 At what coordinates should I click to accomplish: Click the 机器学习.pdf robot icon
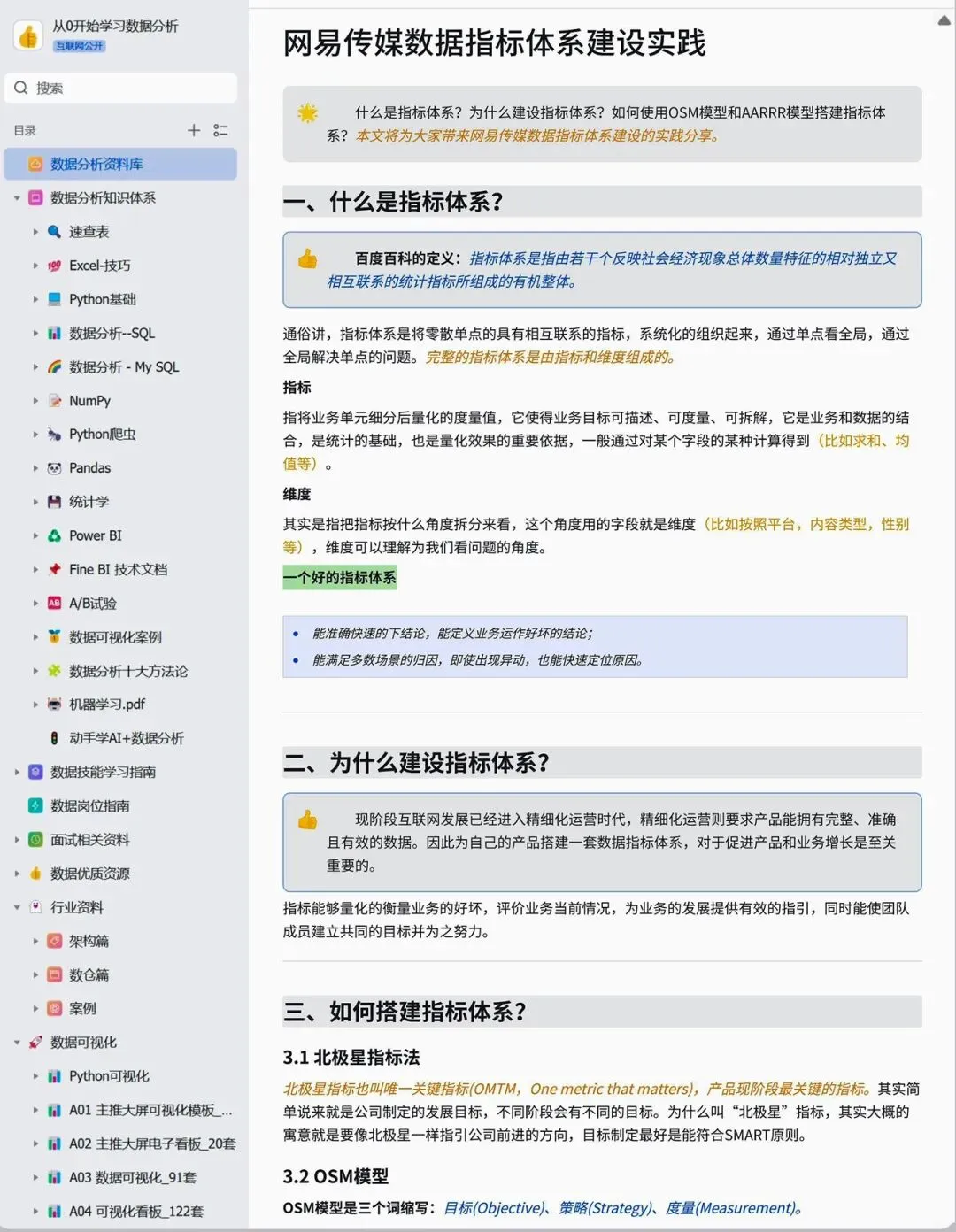click(54, 705)
